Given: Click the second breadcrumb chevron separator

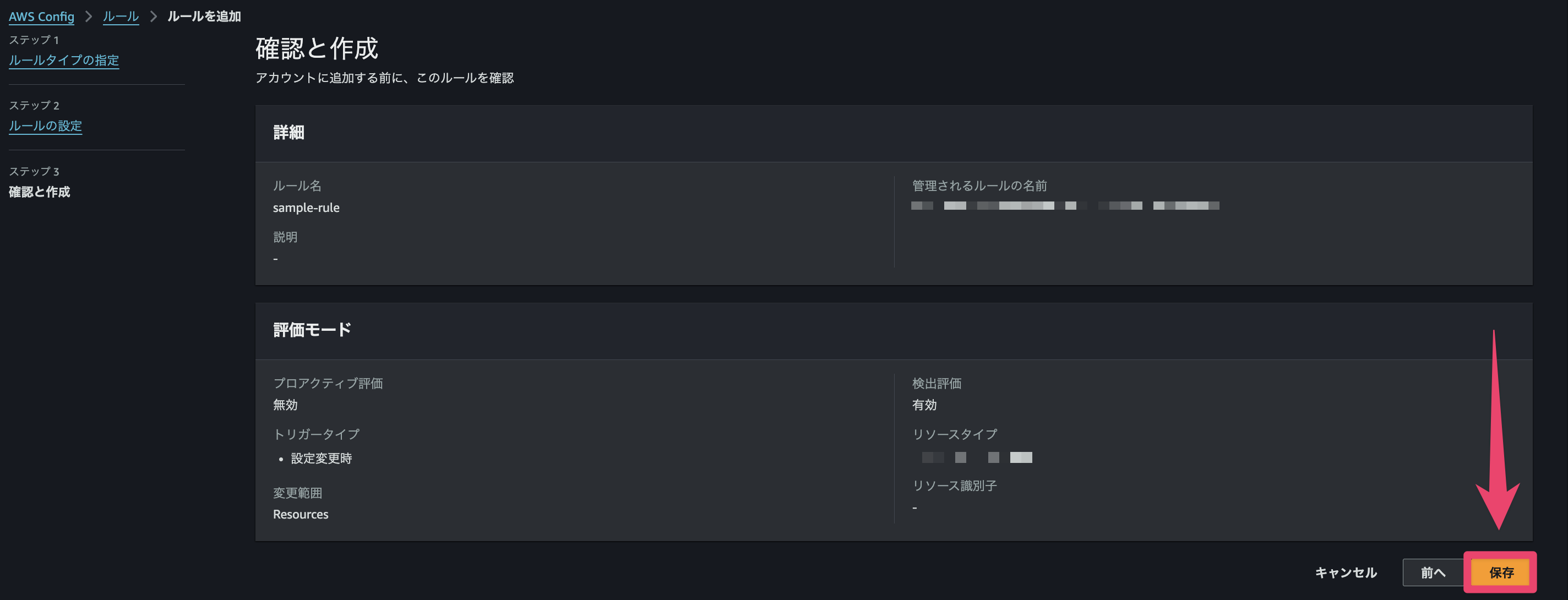Looking at the screenshot, I should (x=154, y=17).
